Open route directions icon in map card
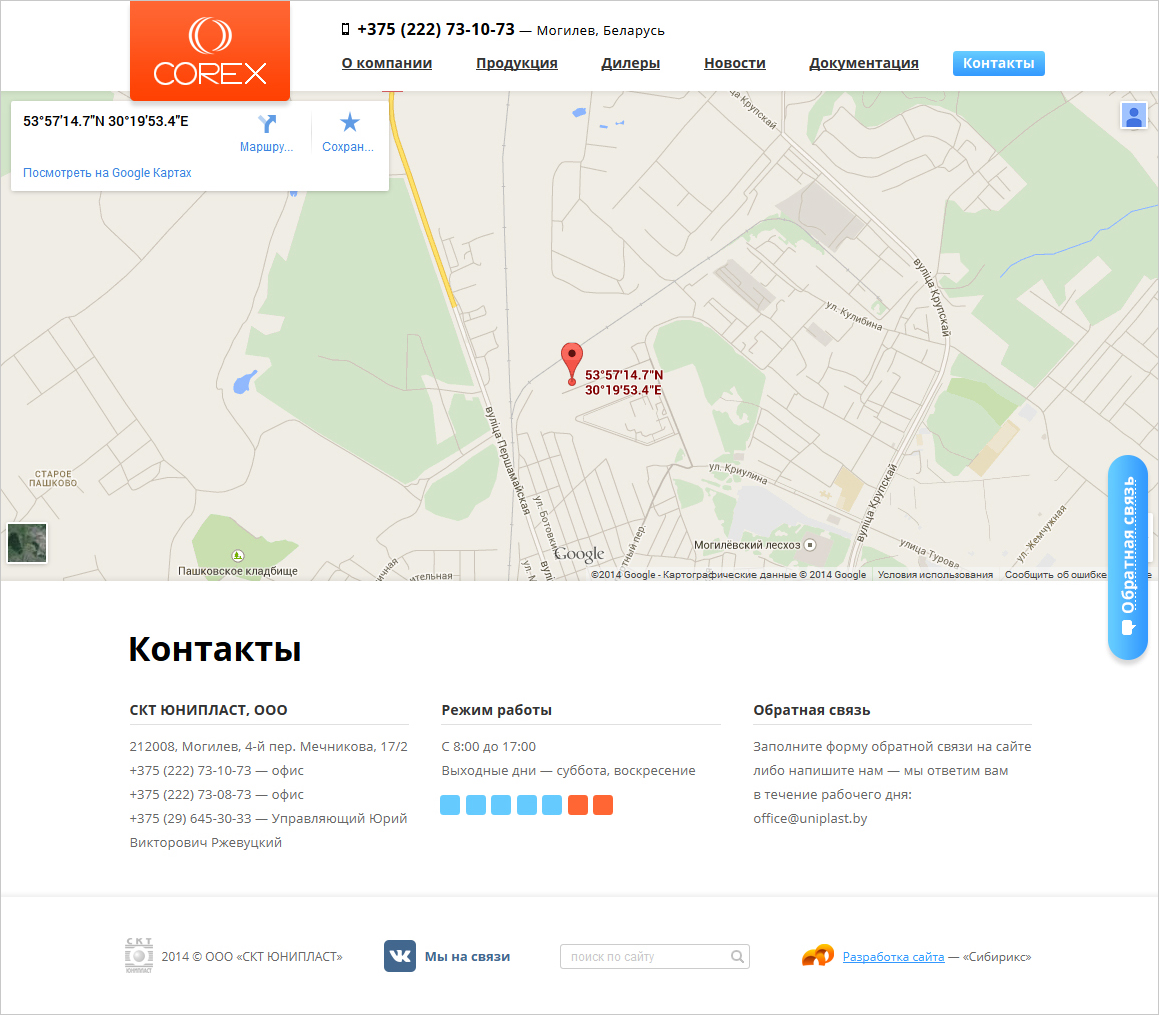This screenshot has width=1159, height=1015. (267, 123)
